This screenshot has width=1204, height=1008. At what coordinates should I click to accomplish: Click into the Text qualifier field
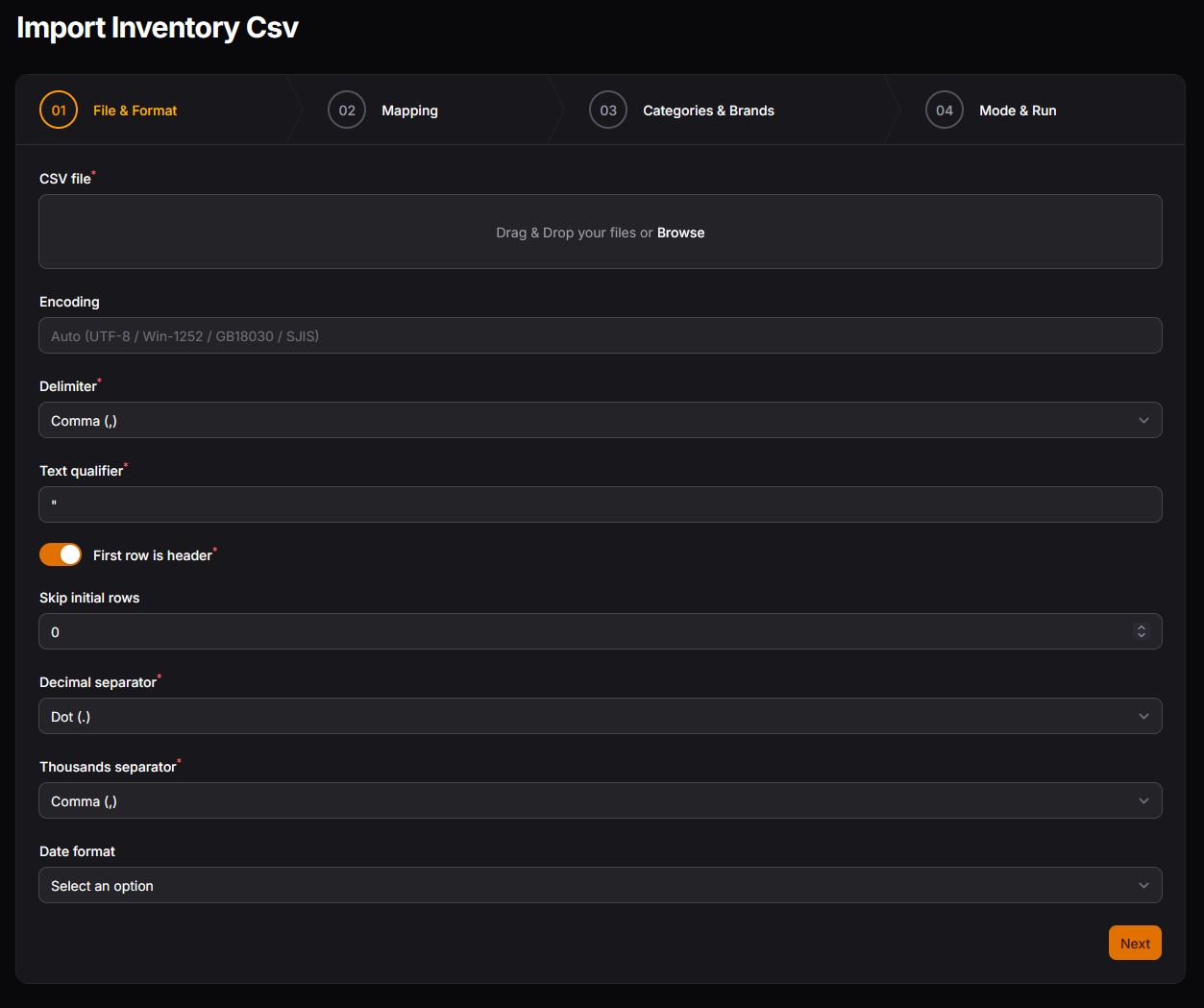pyautogui.click(x=600, y=505)
